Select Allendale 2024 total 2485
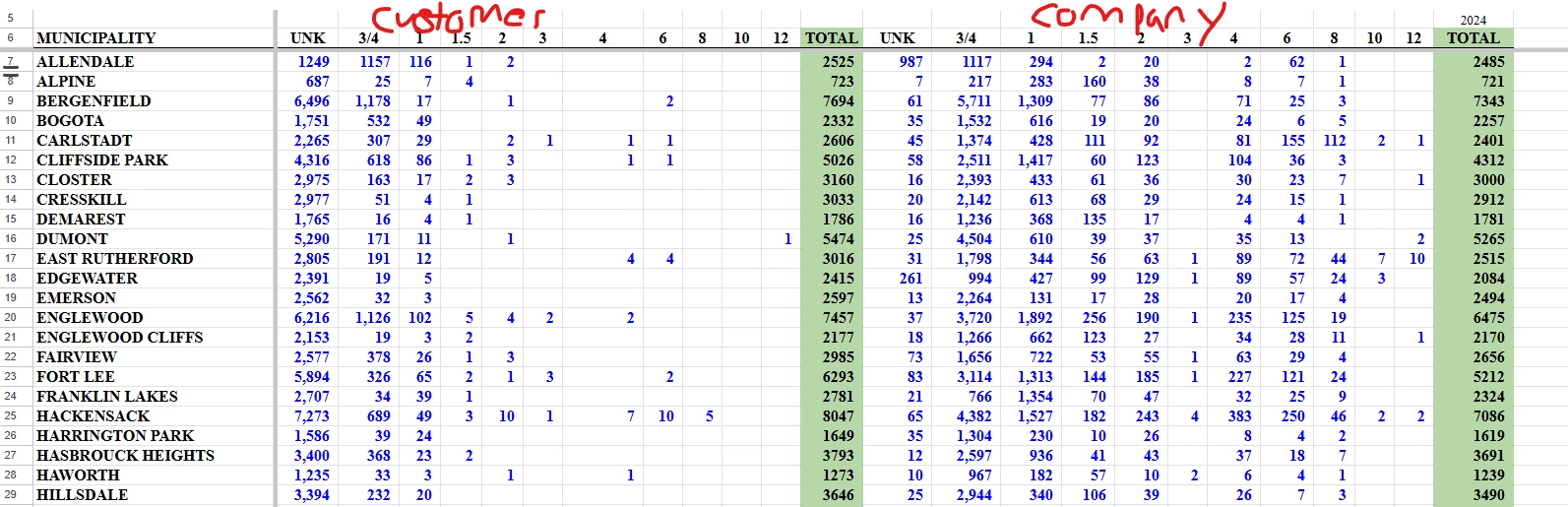 (x=1488, y=62)
